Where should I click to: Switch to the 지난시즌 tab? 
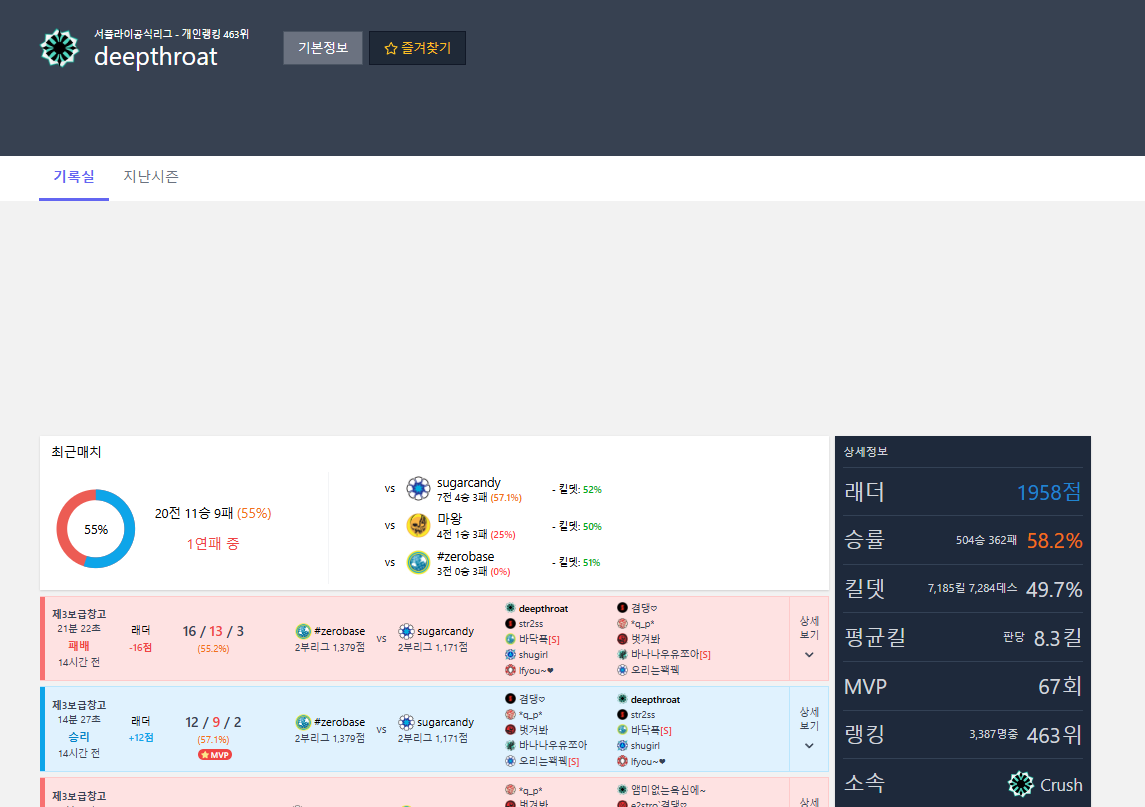[151, 177]
